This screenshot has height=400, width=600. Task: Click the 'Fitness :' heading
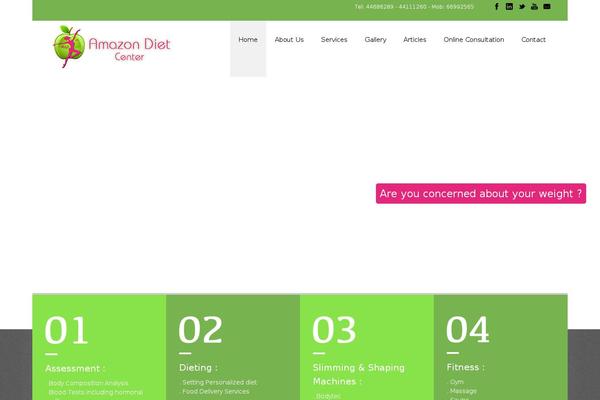(x=465, y=367)
